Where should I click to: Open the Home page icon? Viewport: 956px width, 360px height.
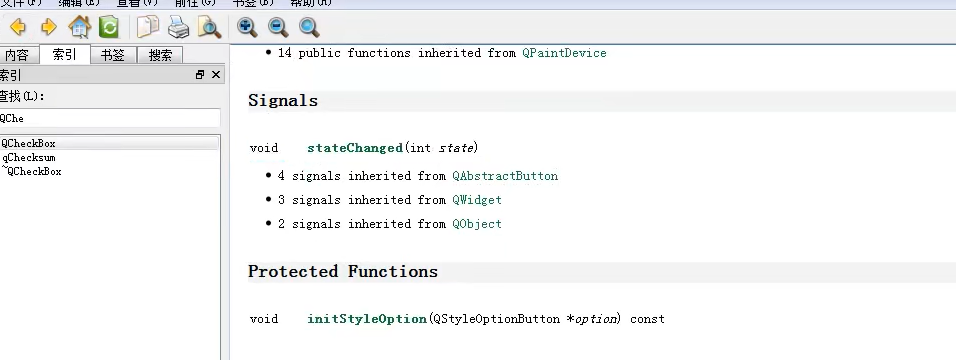[x=80, y=27]
